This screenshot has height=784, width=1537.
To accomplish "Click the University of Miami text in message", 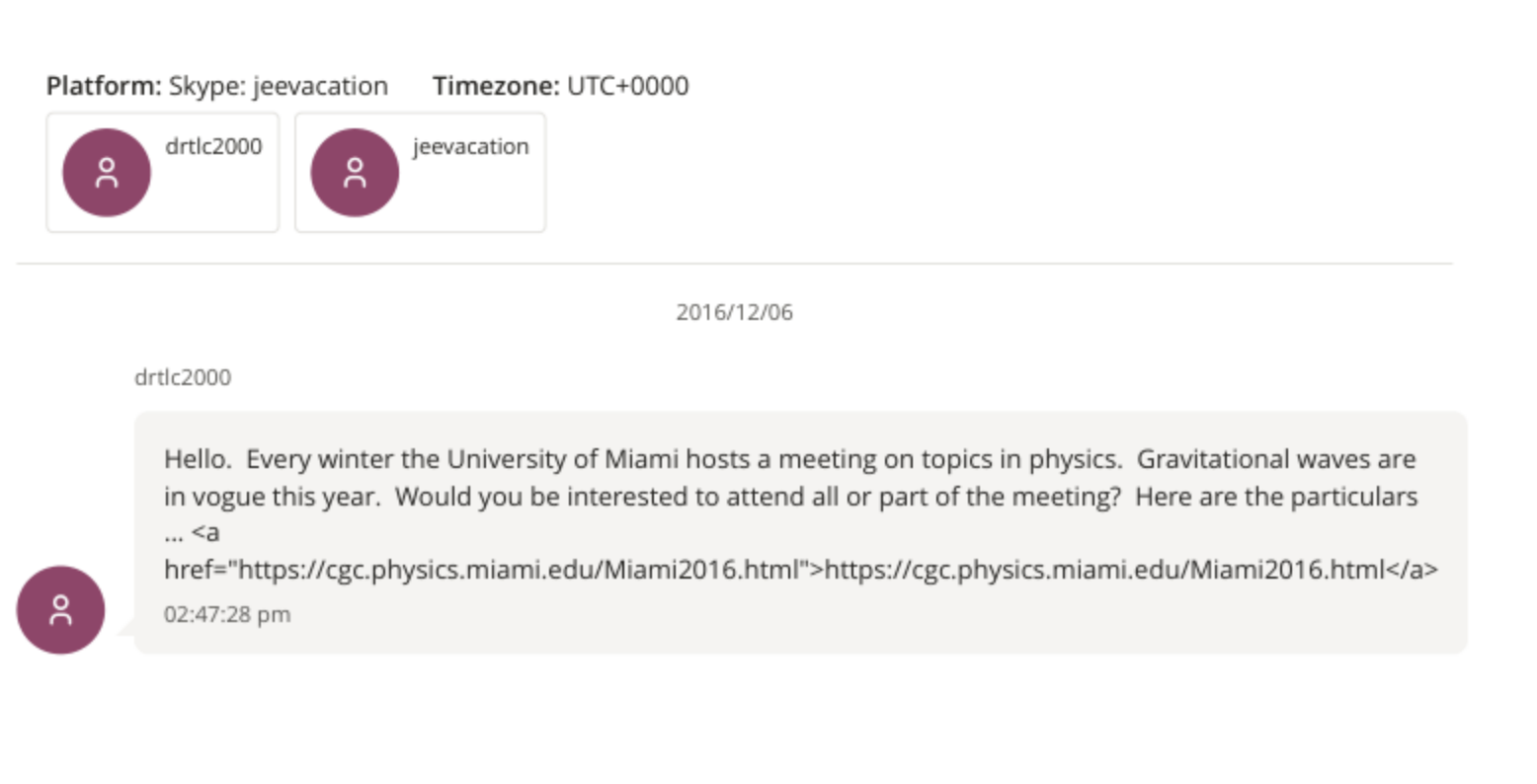I will pyautogui.click(x=562, y=459).
